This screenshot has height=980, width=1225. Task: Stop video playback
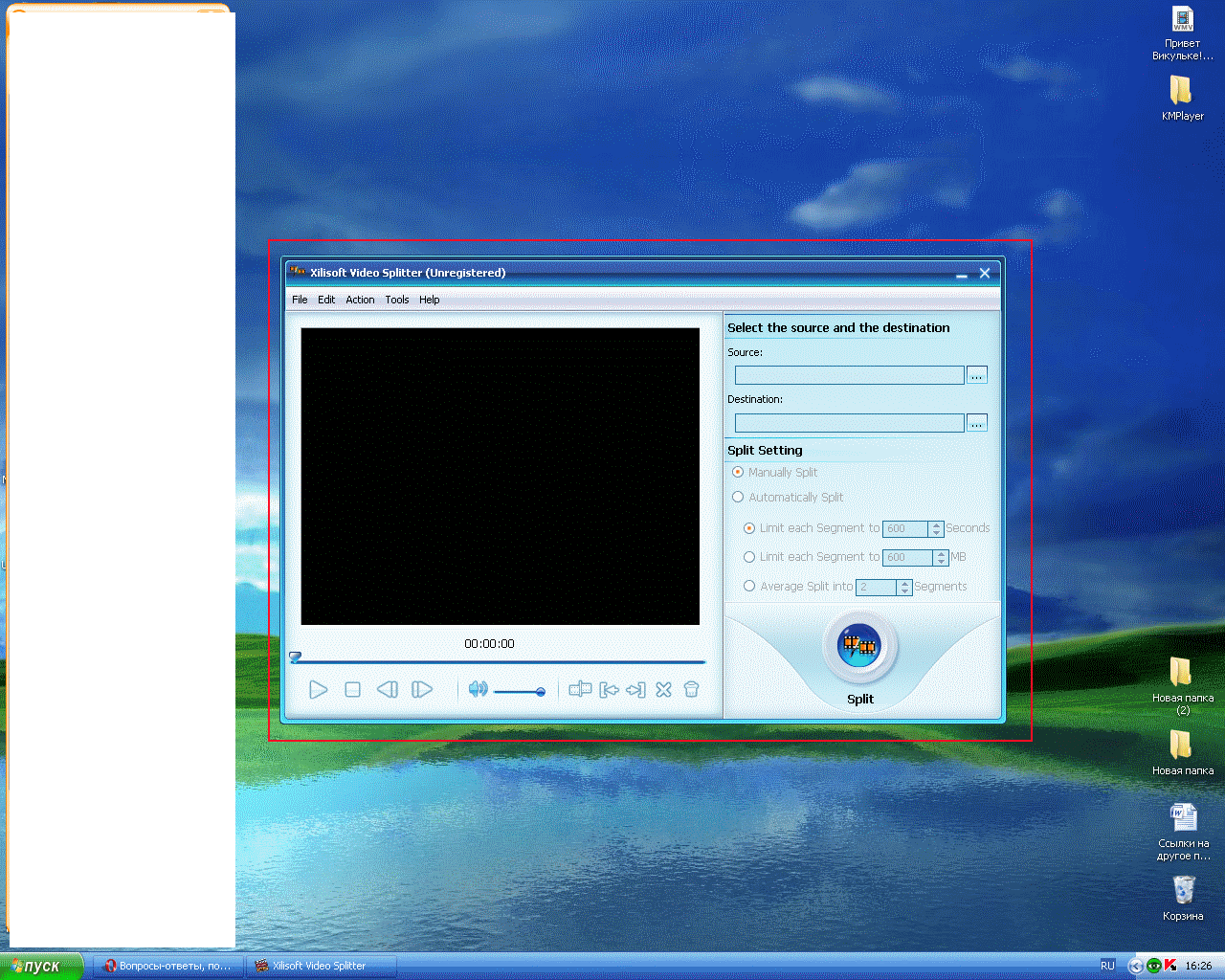[x=352, y=689]
